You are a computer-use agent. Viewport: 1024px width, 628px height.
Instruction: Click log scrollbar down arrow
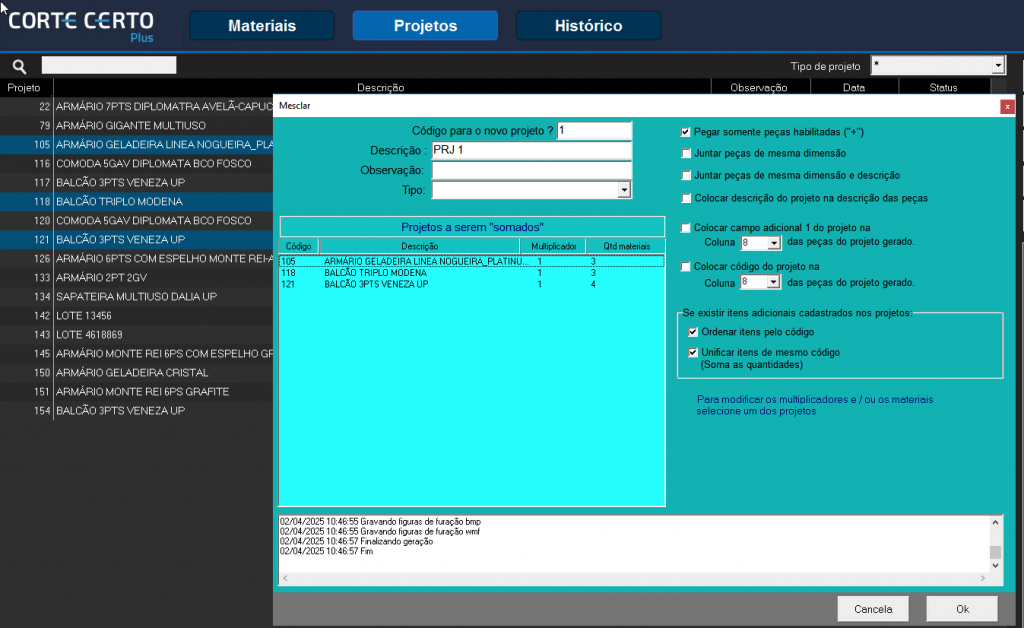(x=995, y=565)
